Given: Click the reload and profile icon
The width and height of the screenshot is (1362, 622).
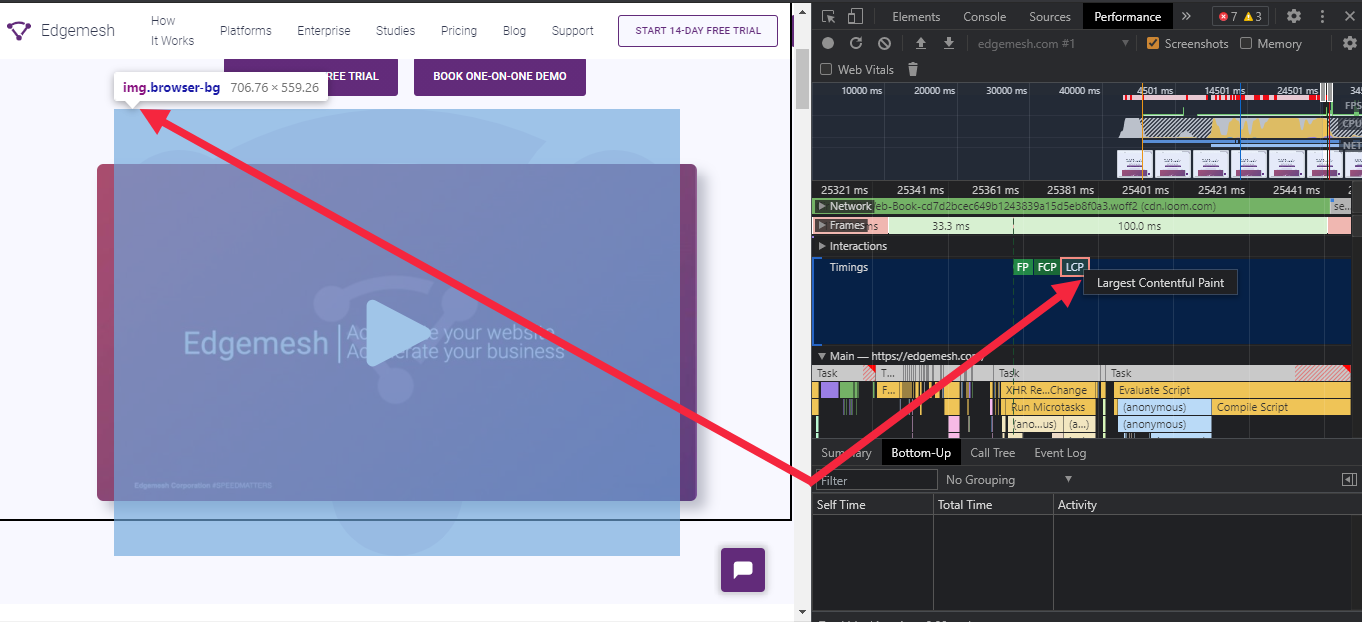Looking at the screenshot, I should [x=856, y=43].
